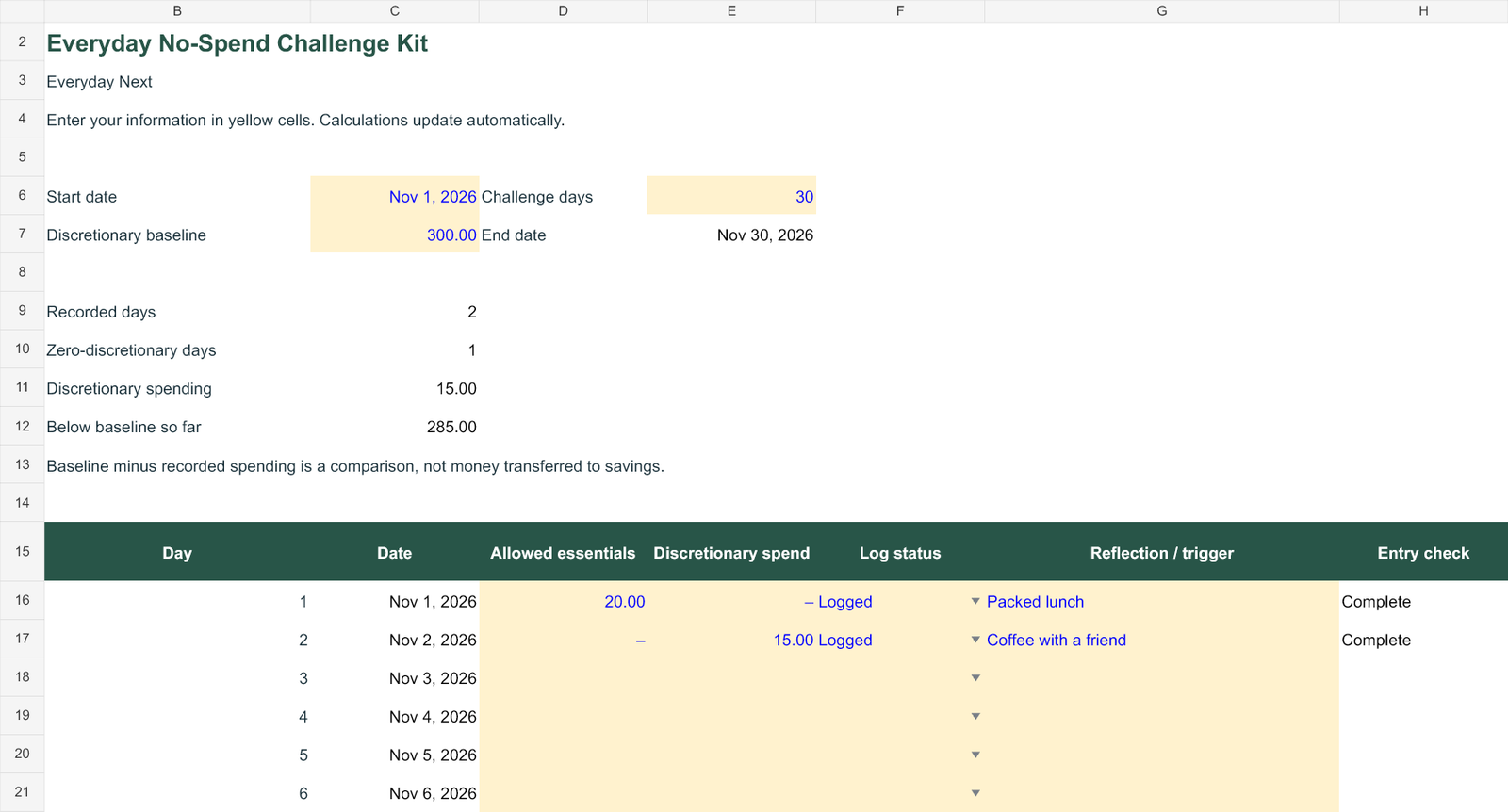
Task: Select the Reflection / trigger column header
Action: pos(1162,553)
